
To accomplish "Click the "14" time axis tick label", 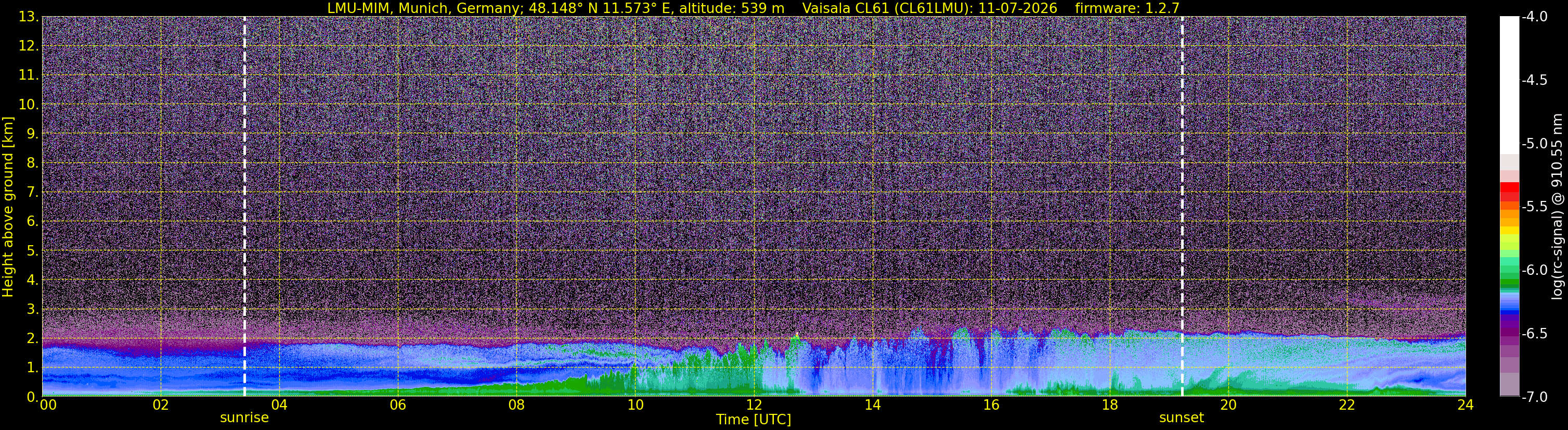I will [873, 405].
